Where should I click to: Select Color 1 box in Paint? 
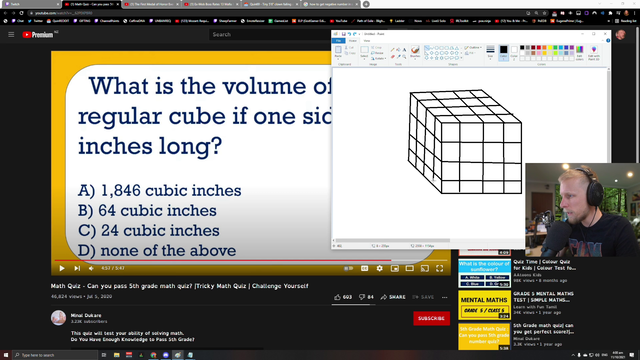pos(504,53)
